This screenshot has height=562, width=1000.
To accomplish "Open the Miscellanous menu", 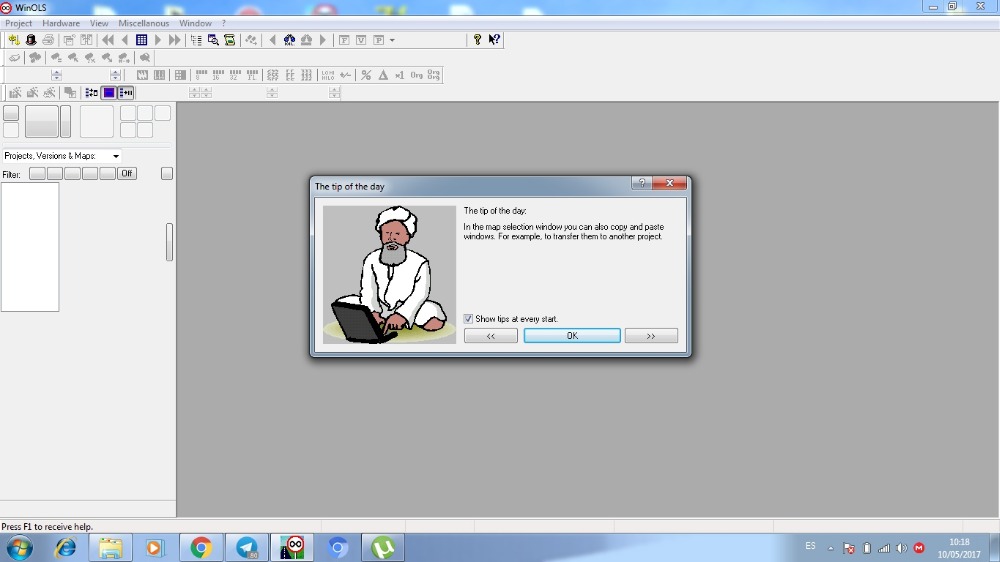I will 144,23.
